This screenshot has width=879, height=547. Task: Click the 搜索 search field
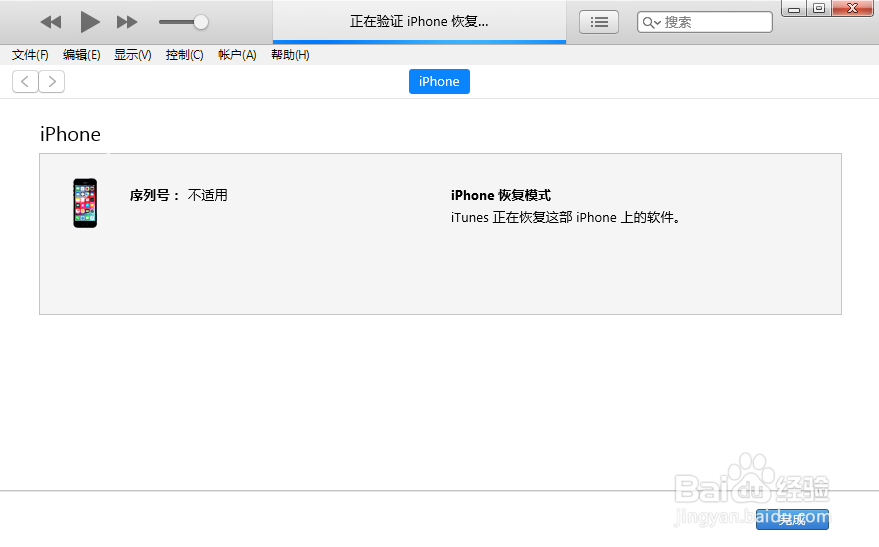pos(705,22)
